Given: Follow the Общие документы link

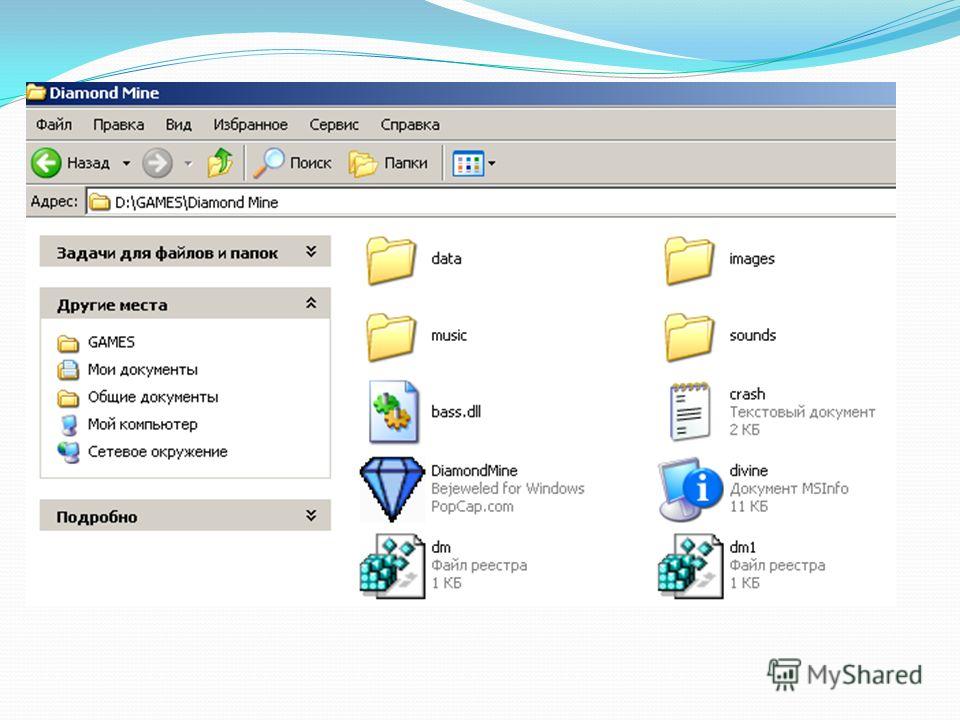Looking at the screenshot, I should tap(153, 397).
